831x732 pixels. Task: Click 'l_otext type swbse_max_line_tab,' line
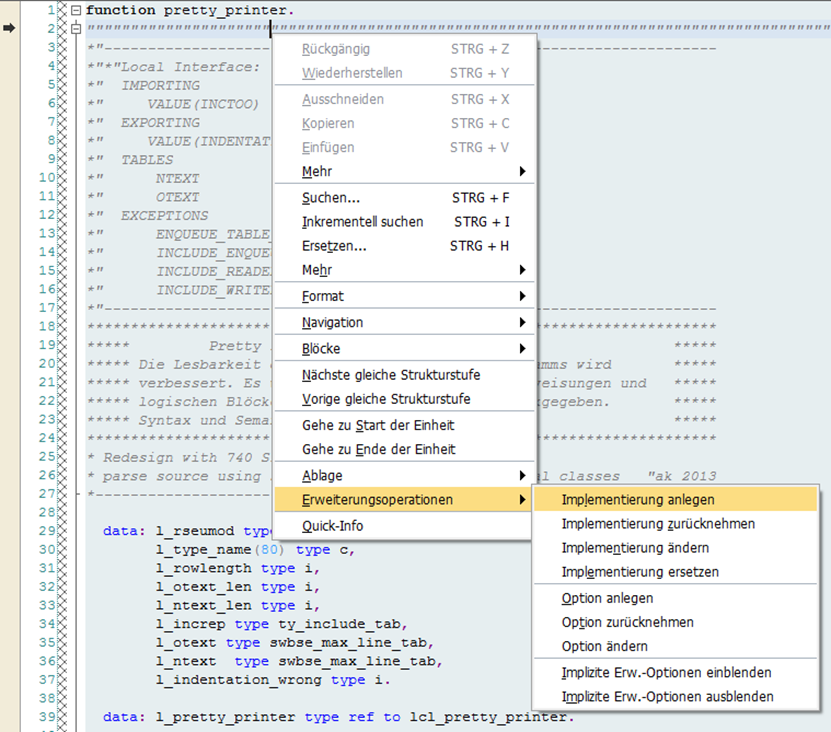[295, 642]
